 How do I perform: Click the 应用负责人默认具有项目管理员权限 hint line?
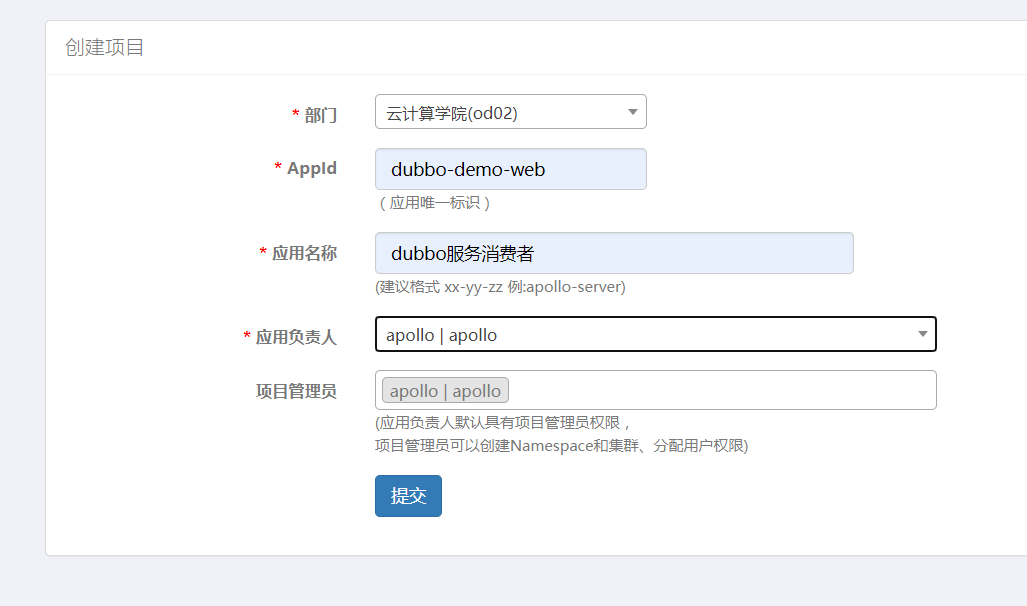tap(503, 423)
